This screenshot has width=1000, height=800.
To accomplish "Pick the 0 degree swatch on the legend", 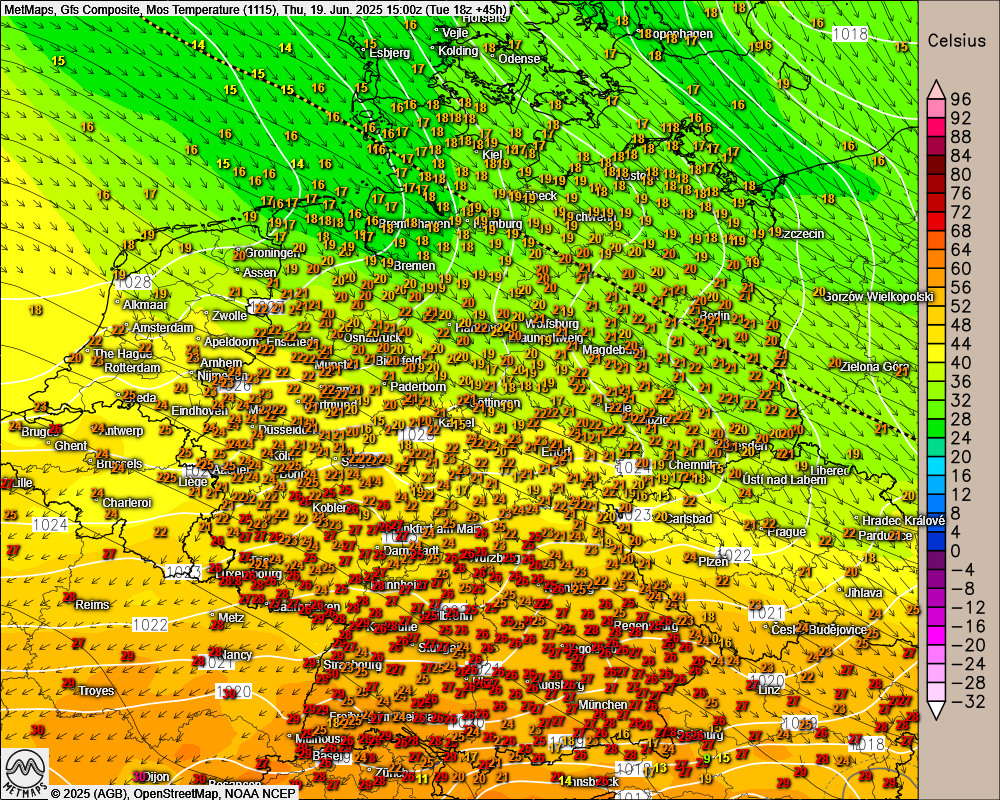I will coord(936,550).
